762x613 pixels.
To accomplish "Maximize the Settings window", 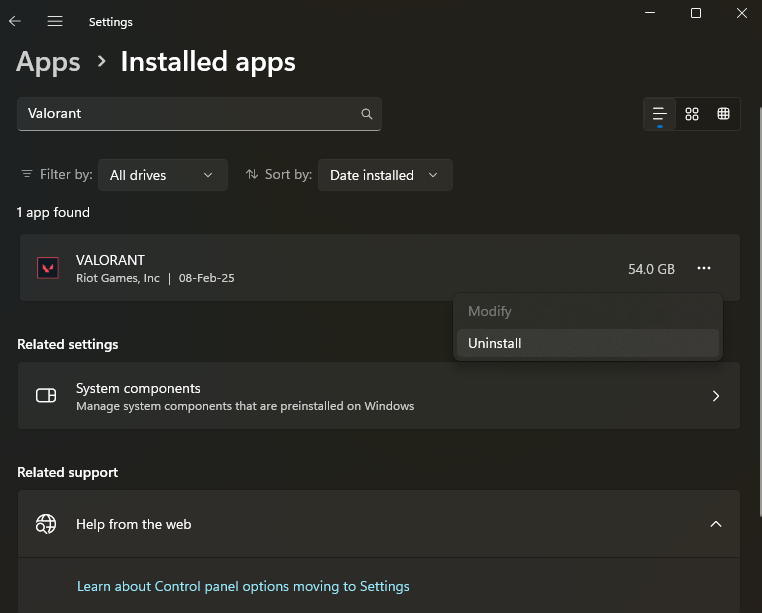I will click(696, 13).
